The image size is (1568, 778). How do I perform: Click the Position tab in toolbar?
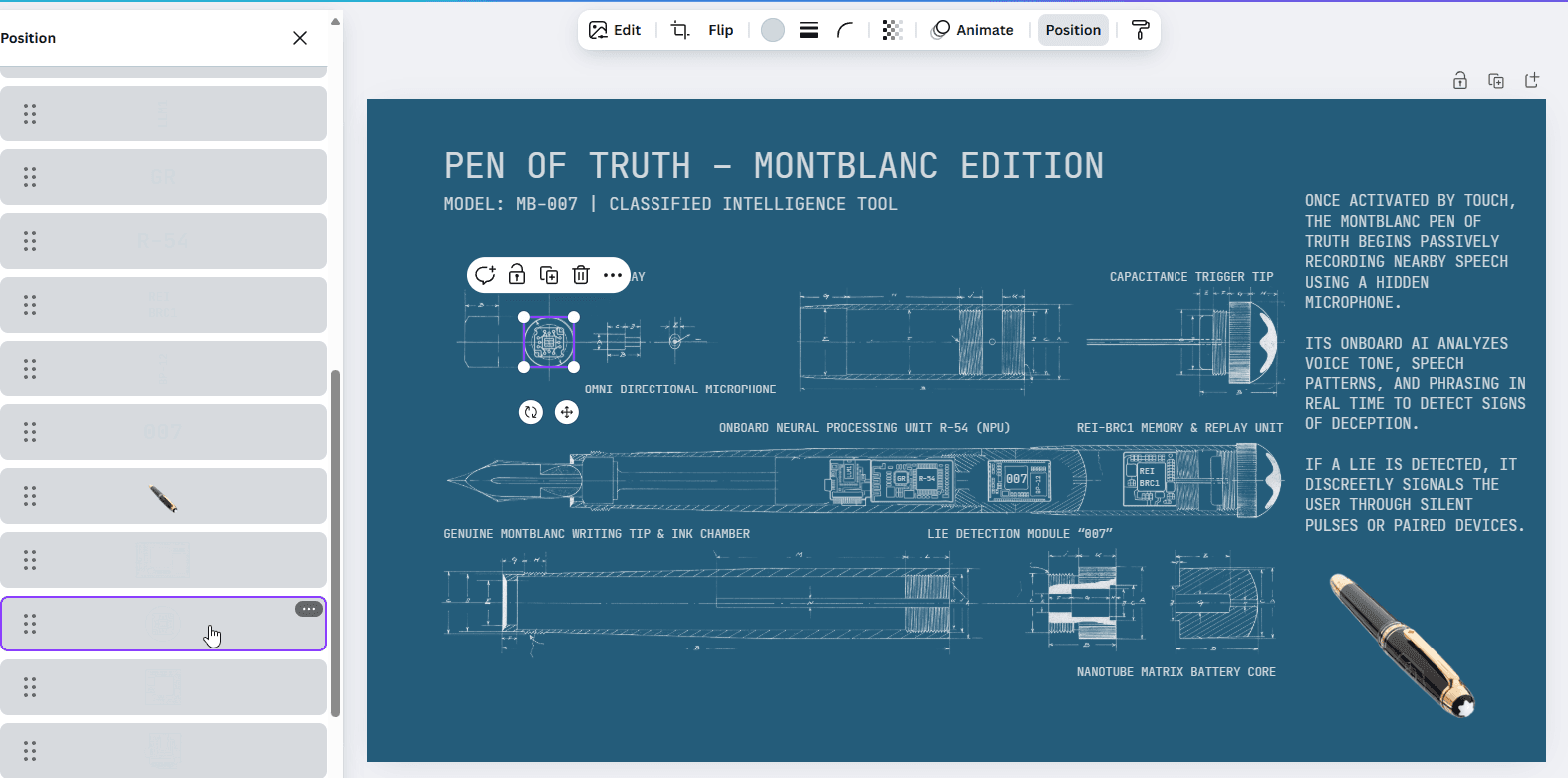[x=1073, y=30]
